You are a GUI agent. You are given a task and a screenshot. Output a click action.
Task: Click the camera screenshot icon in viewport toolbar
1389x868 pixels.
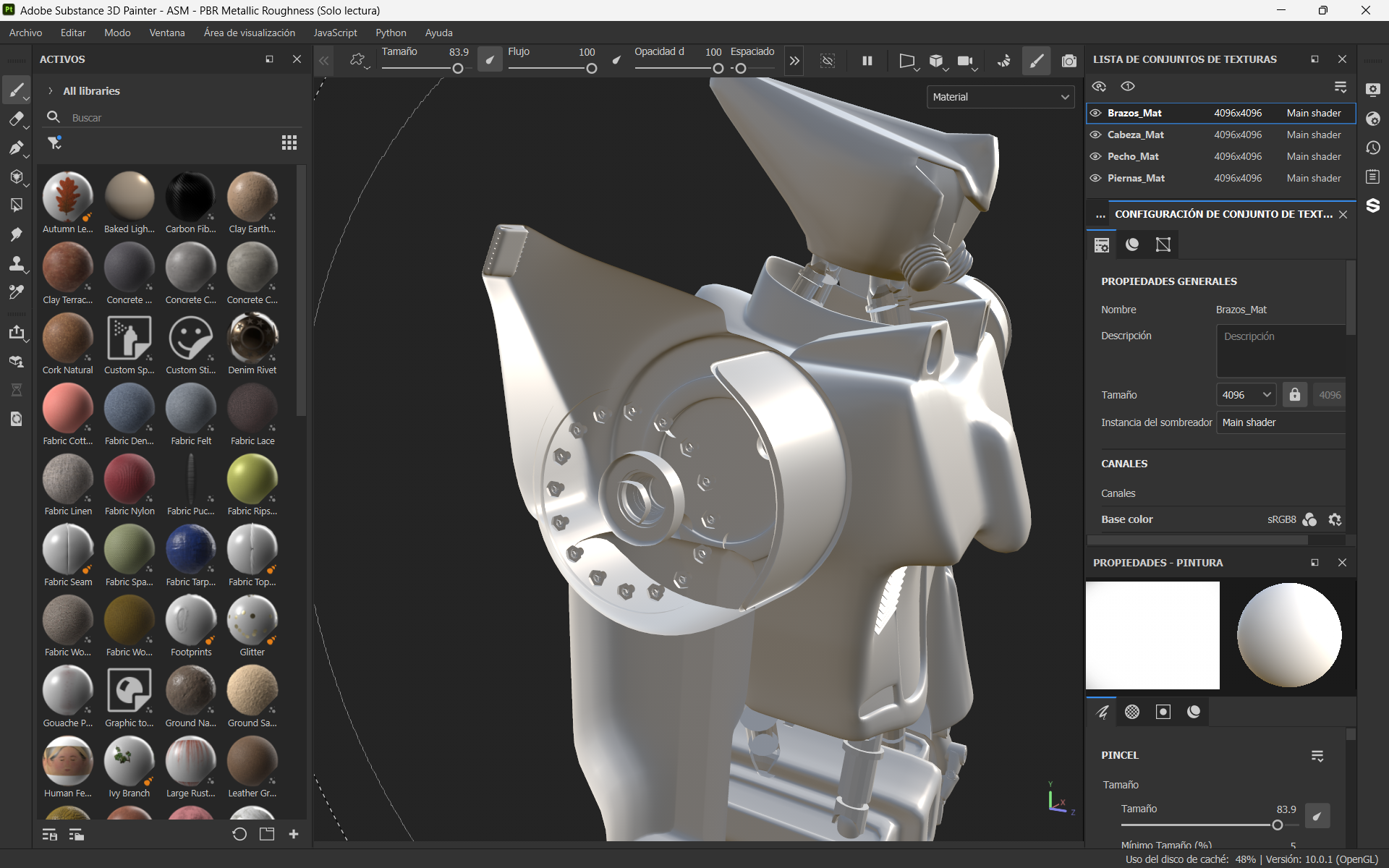1069,61
